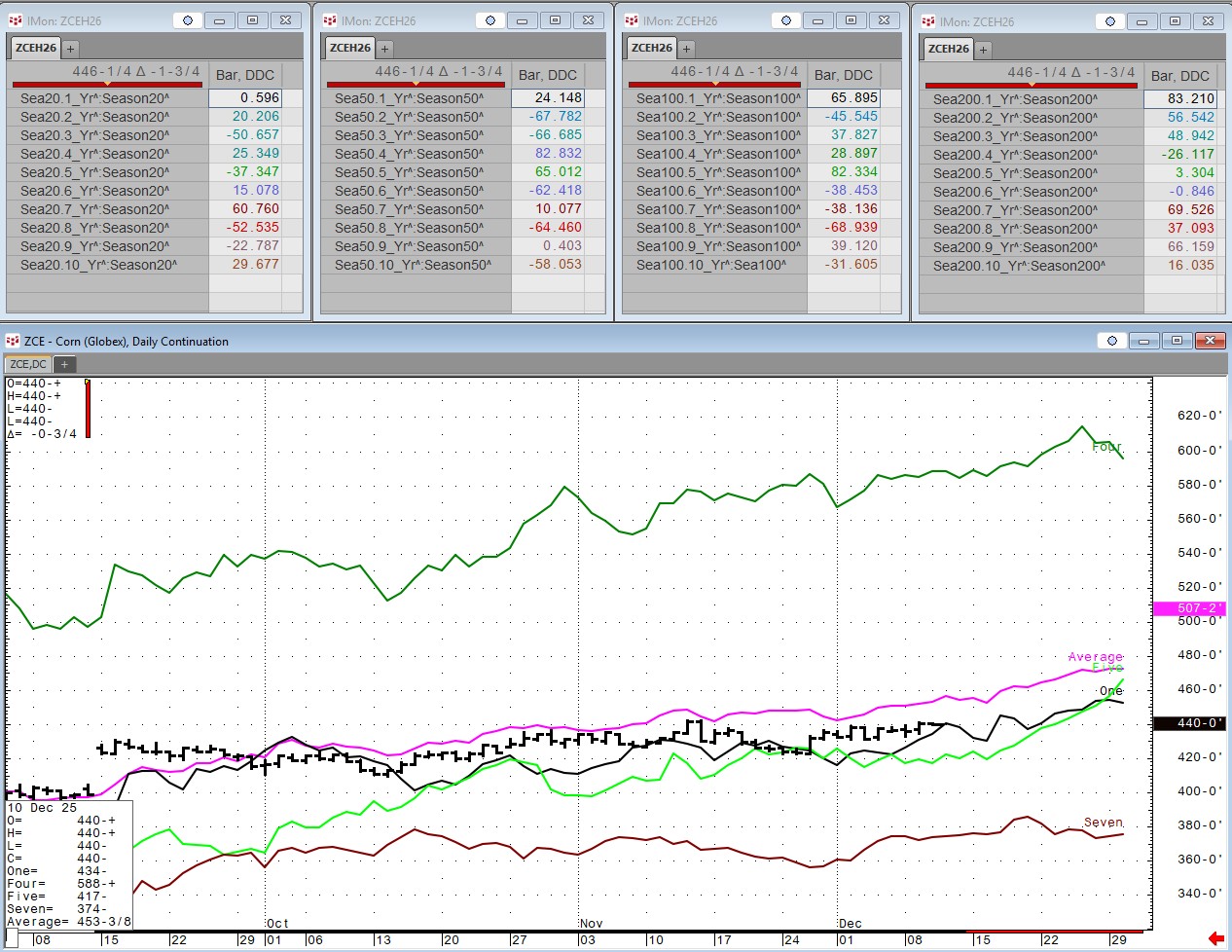Click the circle link button in Season20 window
The image size is (1232, 952).
[x=188, y=20]
